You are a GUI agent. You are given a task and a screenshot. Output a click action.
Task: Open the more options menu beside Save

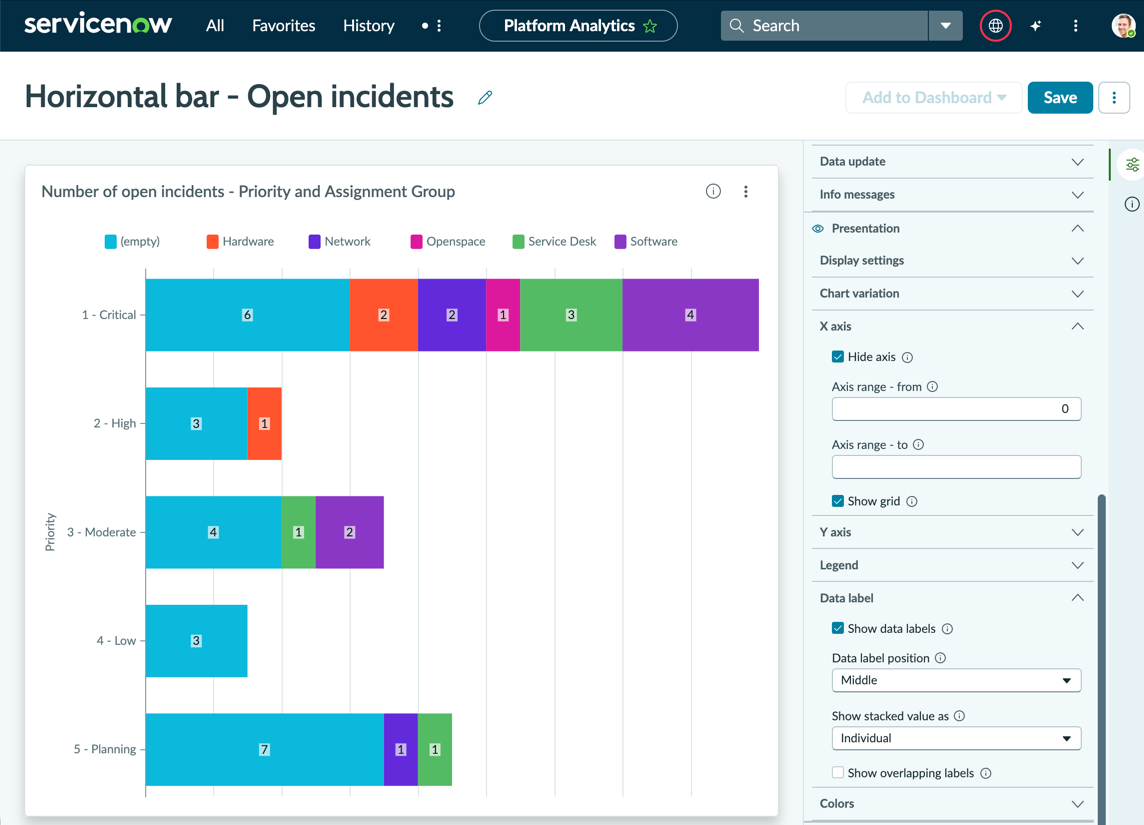(x=1114, y=97)
